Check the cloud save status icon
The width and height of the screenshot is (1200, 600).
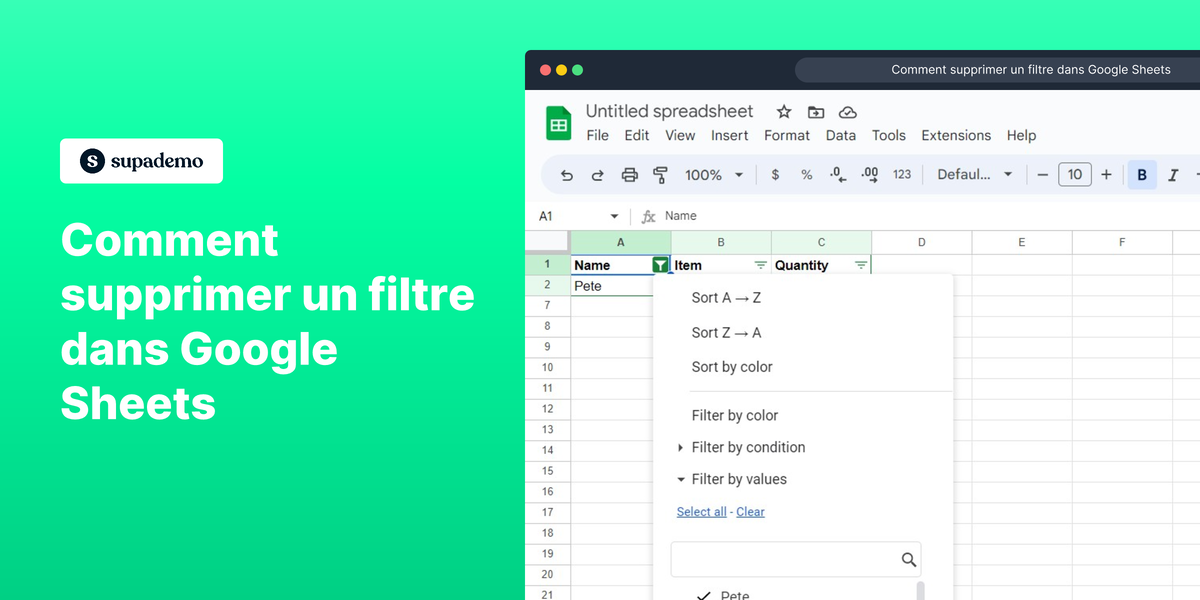848,112
